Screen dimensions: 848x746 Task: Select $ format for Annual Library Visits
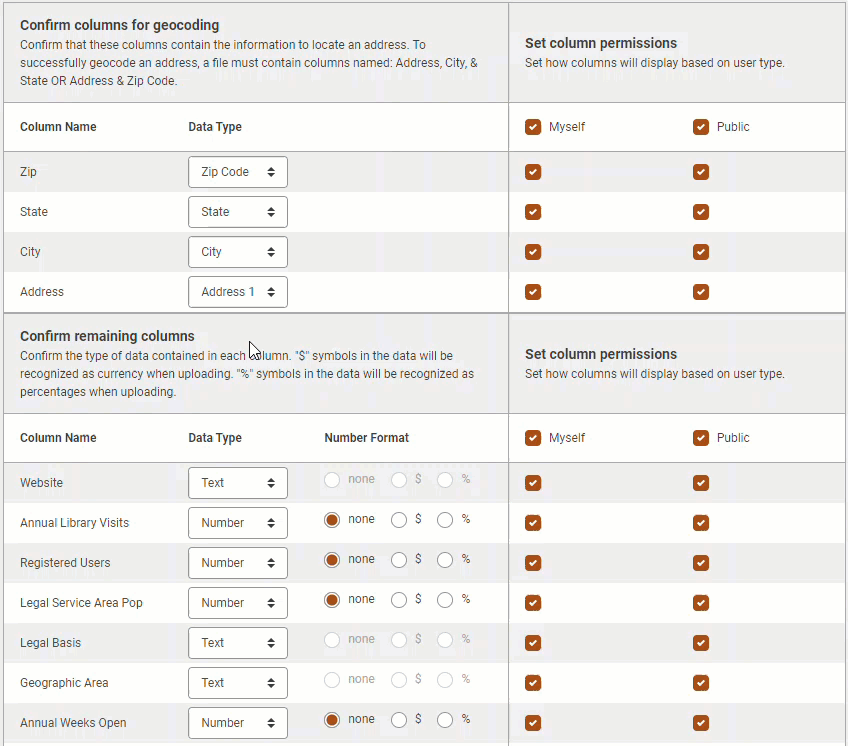click(399, 520)
